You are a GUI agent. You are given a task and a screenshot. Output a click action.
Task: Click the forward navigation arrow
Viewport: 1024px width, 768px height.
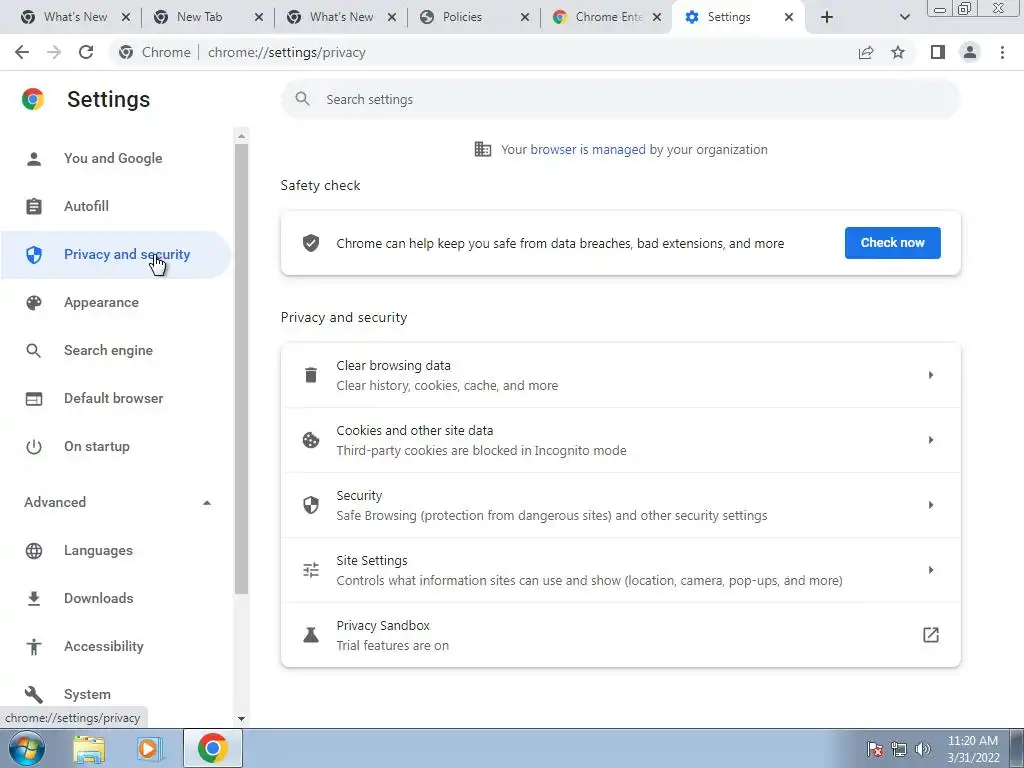pos(54,52)
